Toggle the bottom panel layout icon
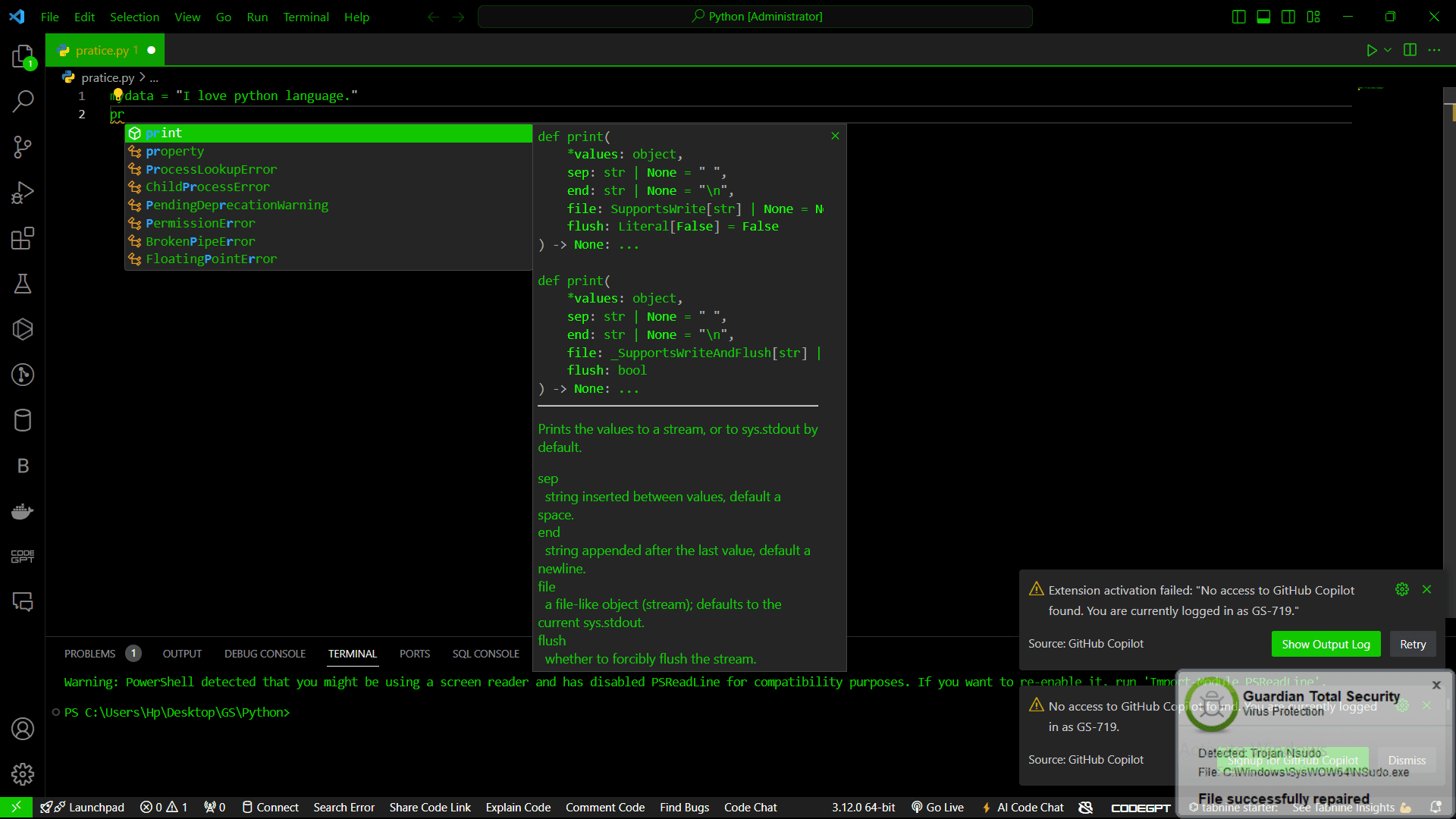The height and width of the screenshot is (819, 1456). 1263,17
